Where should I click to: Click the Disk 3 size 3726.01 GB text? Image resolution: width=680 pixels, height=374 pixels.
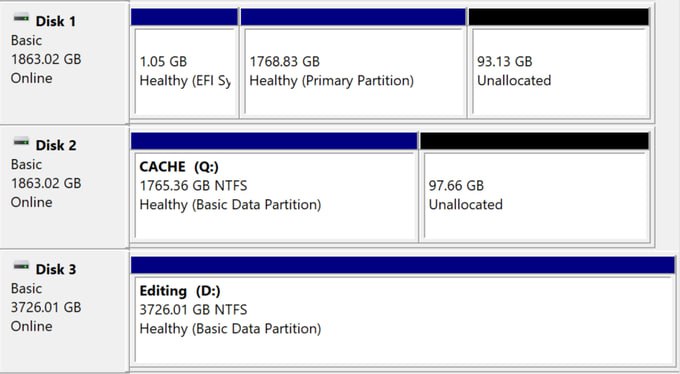(46, 307)
